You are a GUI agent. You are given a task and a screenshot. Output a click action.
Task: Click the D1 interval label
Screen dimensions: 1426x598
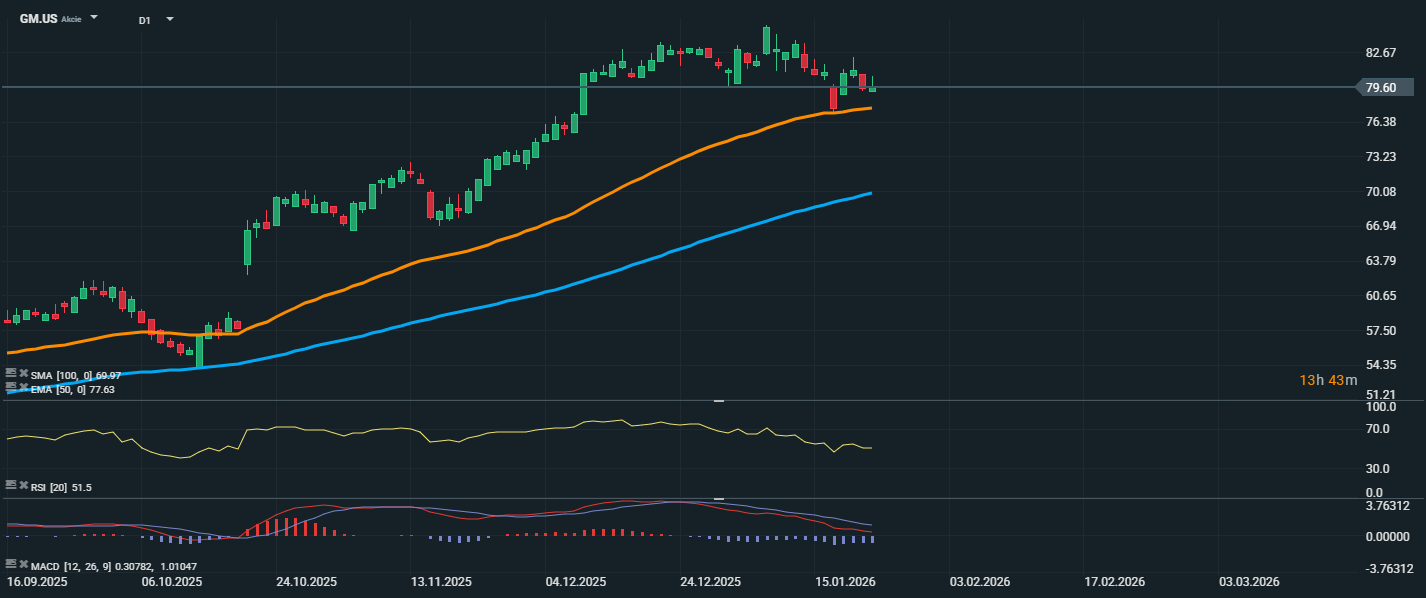pyautogui.click(x=145, y=19)
